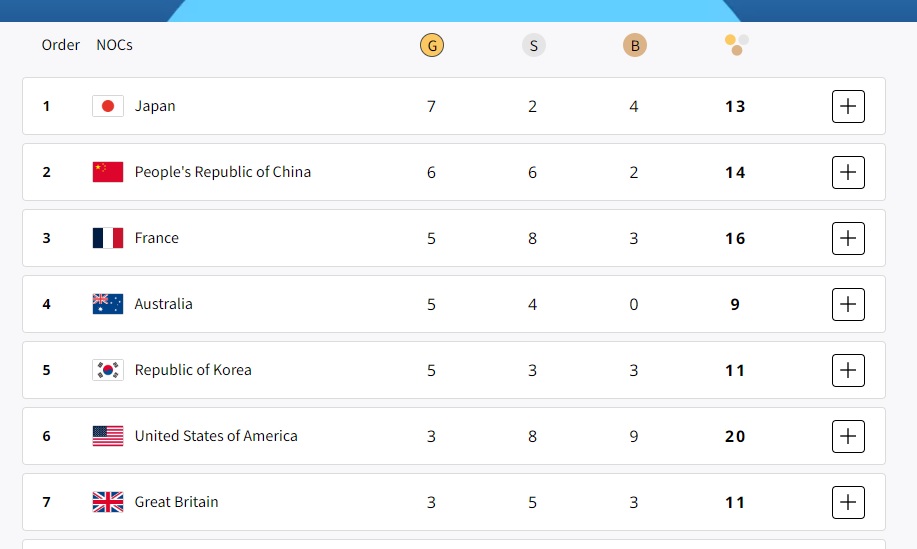
Task: Expand People's Republic of China row
Action: pos(848,172)
